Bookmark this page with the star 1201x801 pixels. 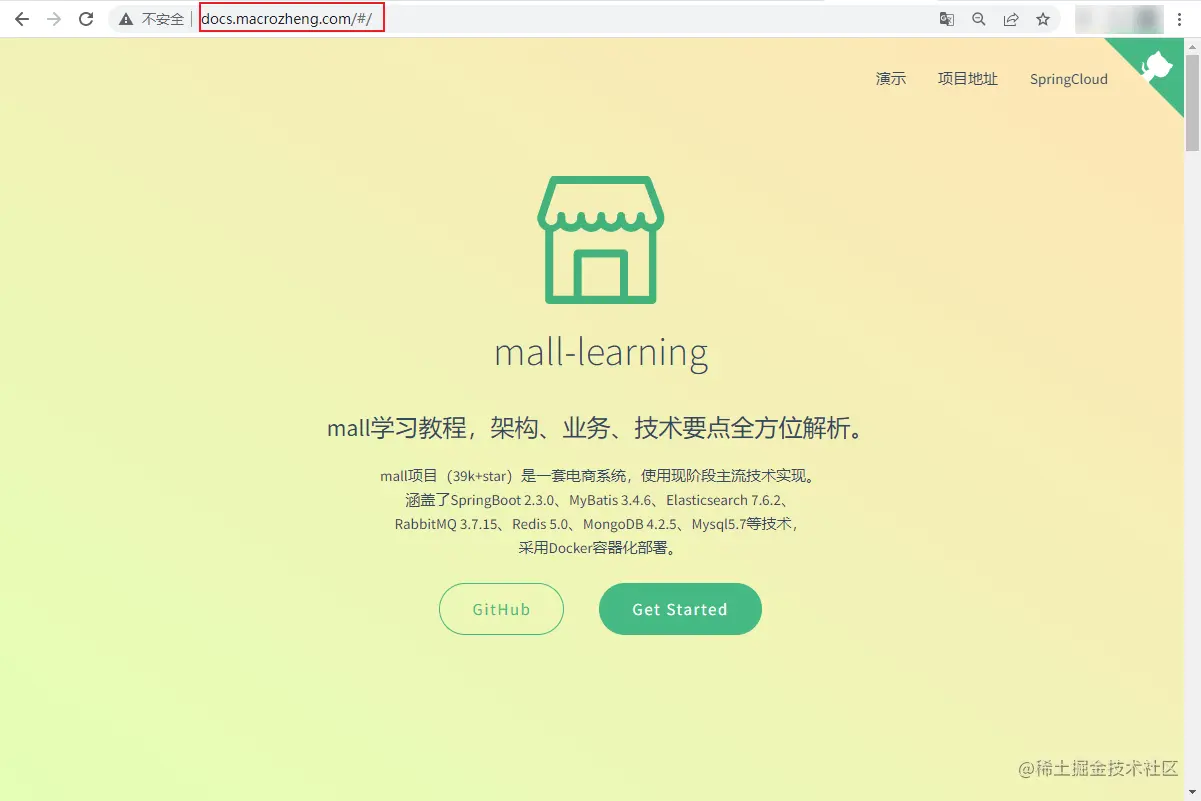pyautogui.click(x=1043, y=19)
